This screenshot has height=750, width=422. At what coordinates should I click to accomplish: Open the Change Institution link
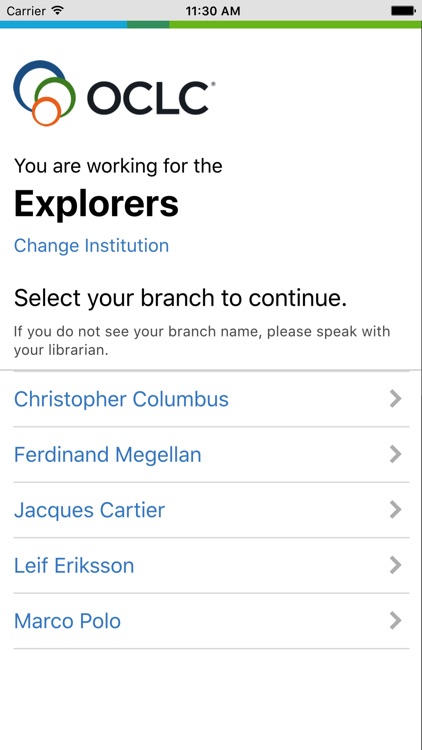[91, 245]
